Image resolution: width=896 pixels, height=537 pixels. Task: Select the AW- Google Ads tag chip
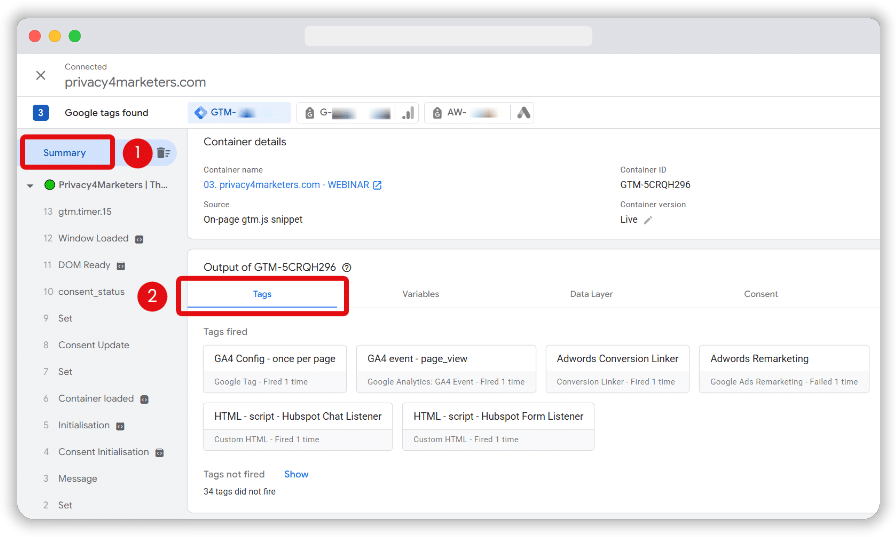[x=479, y=113]
